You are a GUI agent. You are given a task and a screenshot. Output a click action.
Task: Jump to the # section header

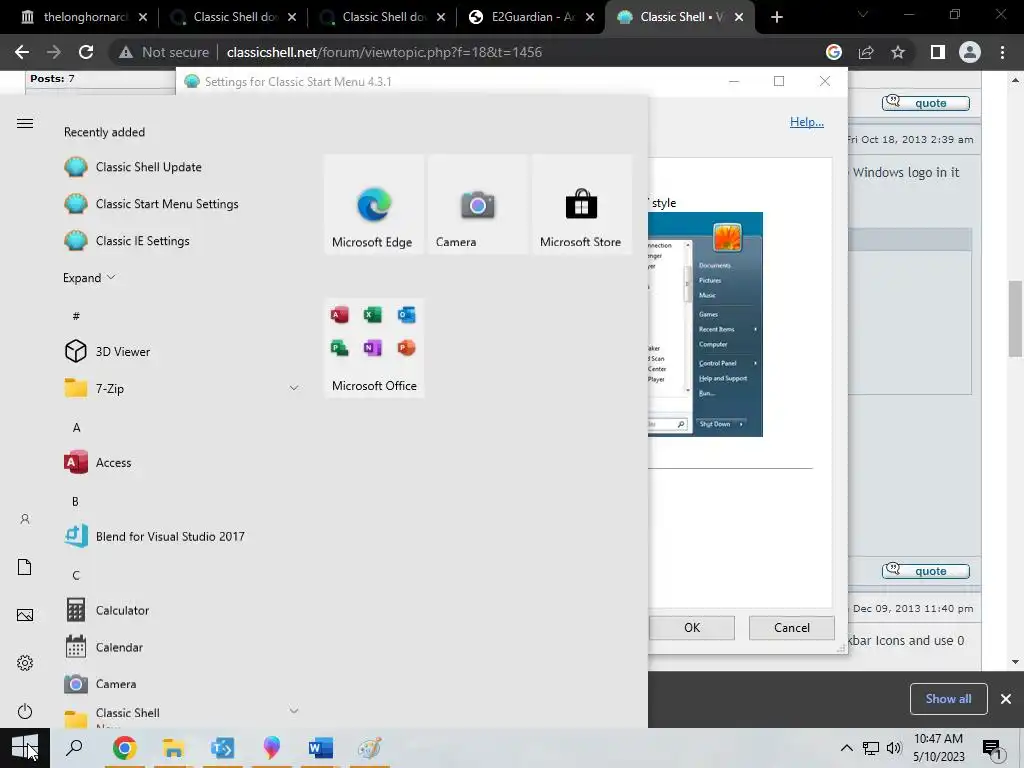click(76, 316)
